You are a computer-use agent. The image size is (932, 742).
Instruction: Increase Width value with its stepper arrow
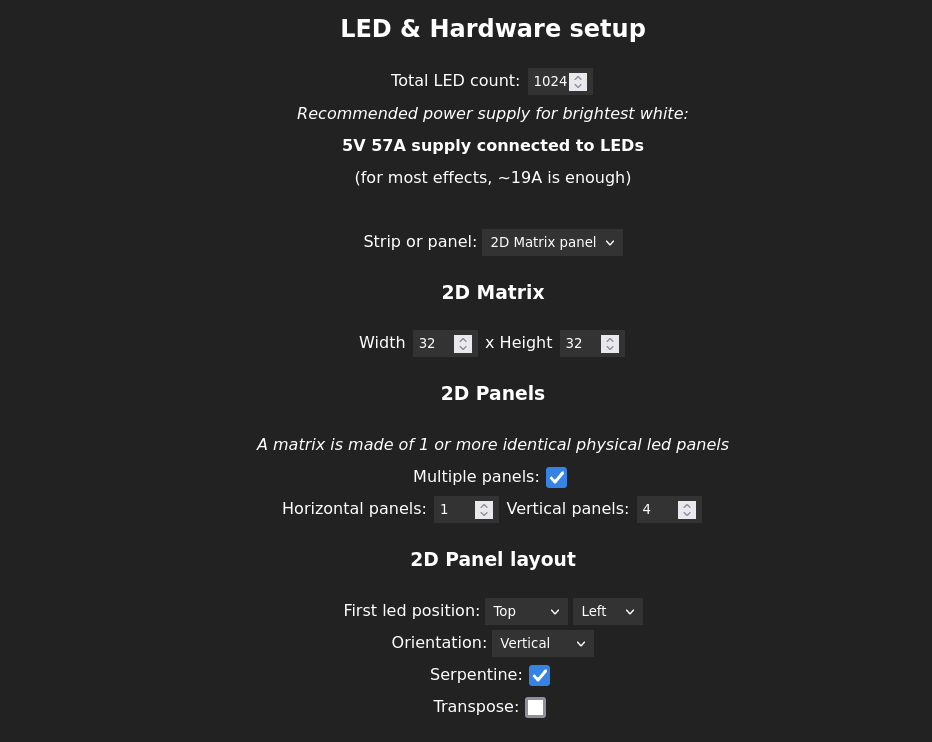tap(462, 339)
